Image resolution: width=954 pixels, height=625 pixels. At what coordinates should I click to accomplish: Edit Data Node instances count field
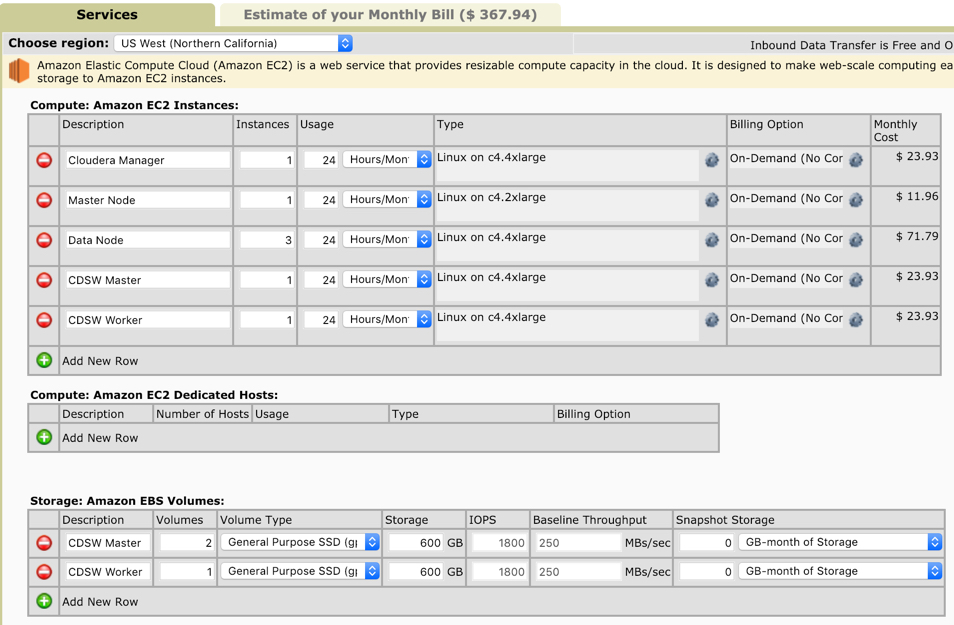coord(267,240)
